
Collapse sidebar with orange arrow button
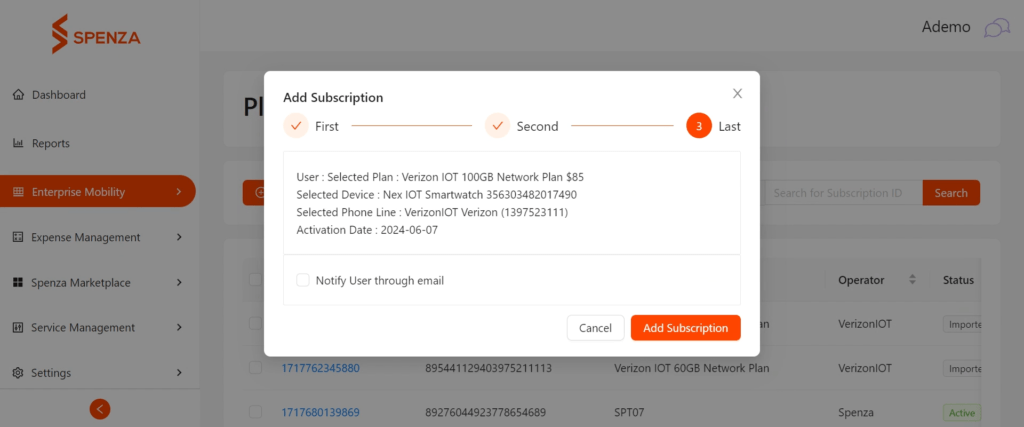[100, 409]
